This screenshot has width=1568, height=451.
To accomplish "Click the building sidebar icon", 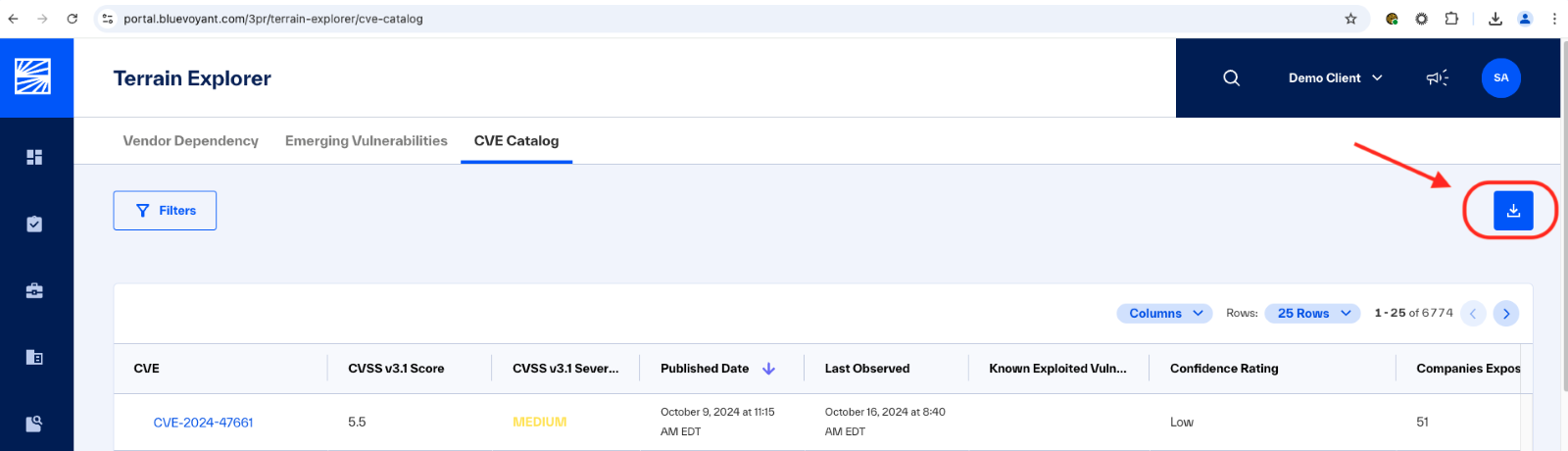I will tap(34, 357).
